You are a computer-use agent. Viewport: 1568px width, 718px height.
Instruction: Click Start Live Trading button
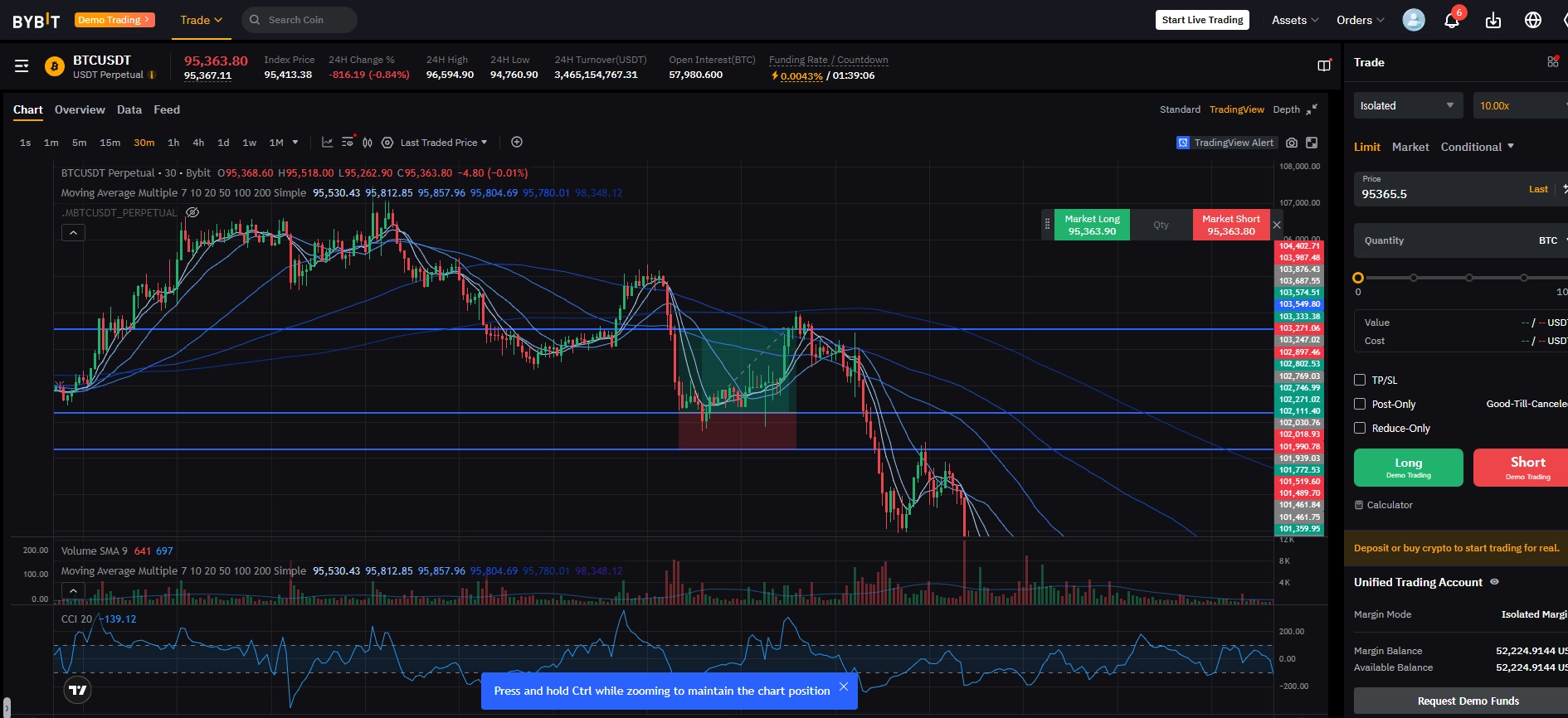[1202, 20]
